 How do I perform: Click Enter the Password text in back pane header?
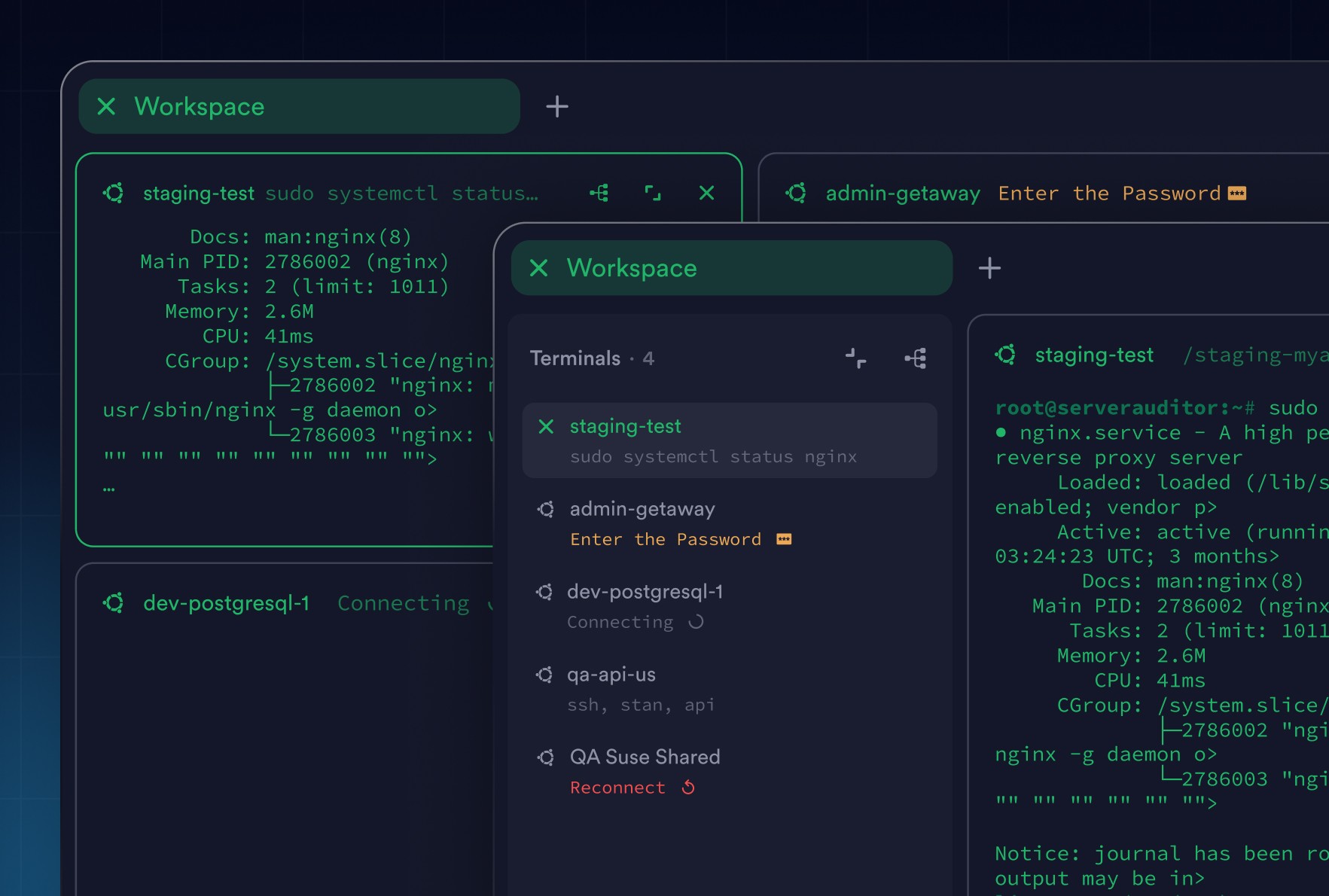tap(1109, 194)
